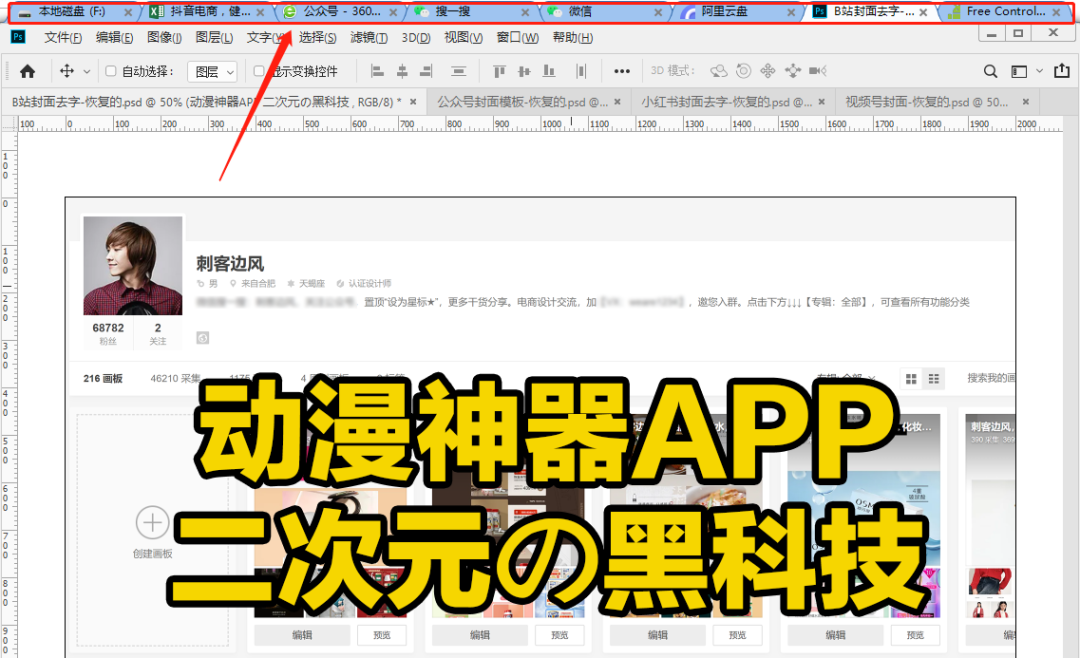Switch to Free Control window tab
1080x658 pixels.
[x=1004, y=12]
